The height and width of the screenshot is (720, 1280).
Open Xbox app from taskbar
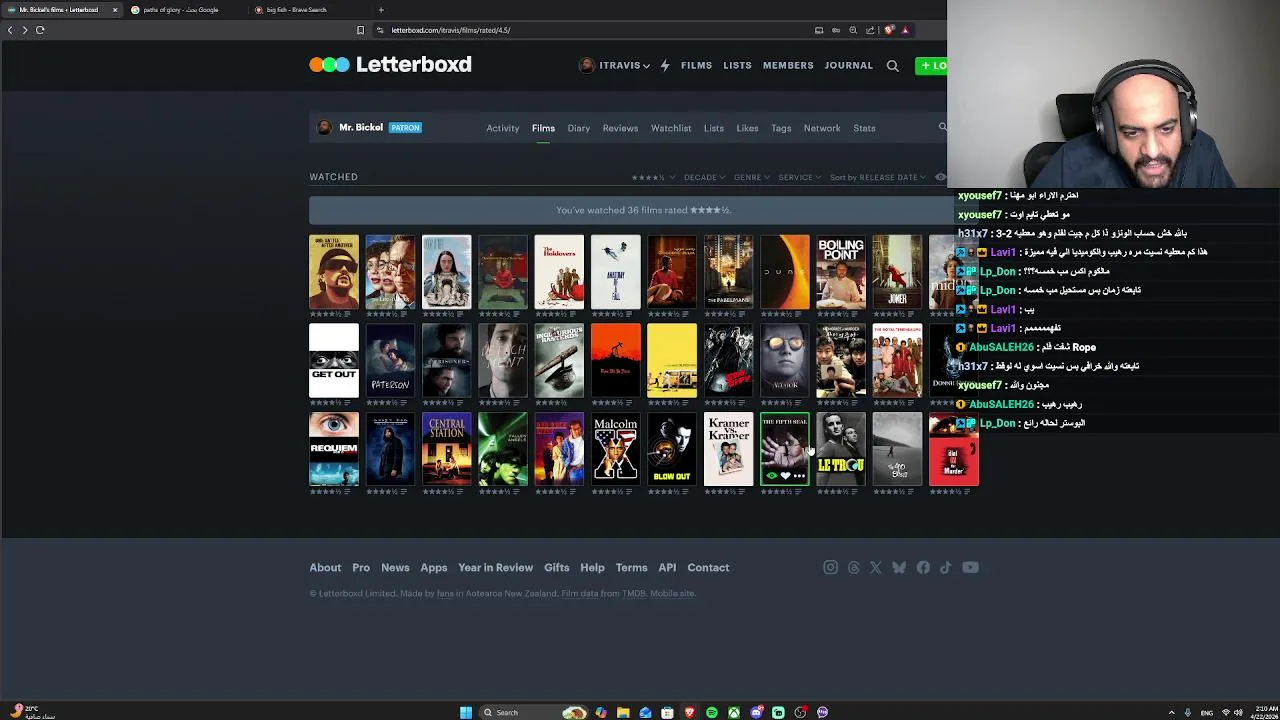pos(734,712)
